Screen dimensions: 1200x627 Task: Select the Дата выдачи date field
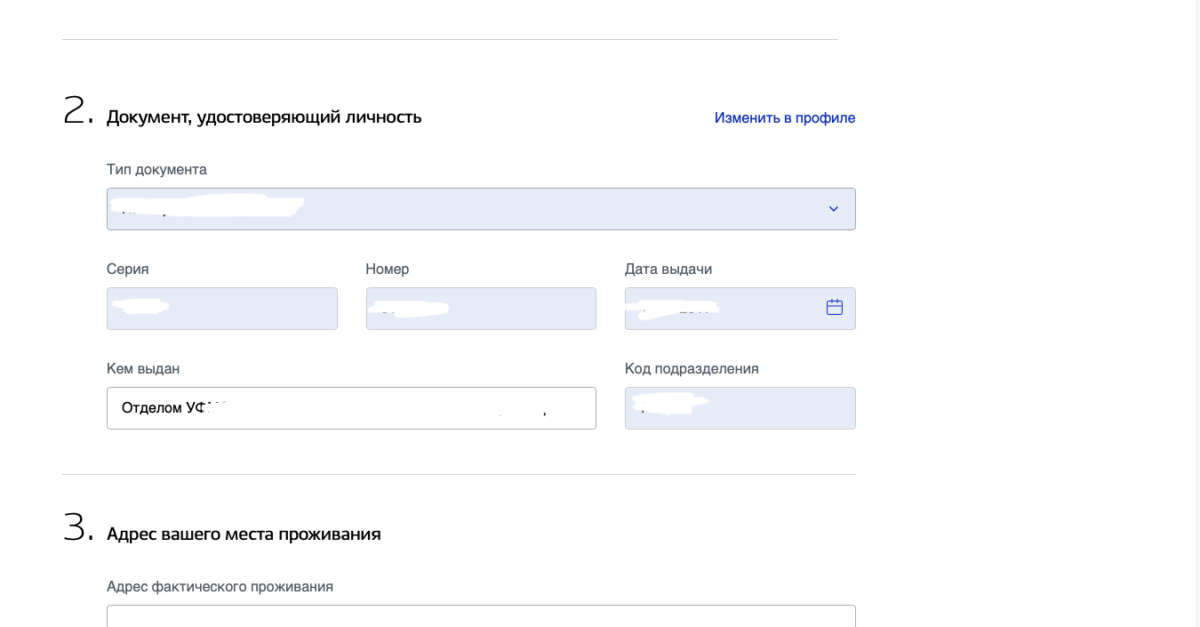point(720,309)
